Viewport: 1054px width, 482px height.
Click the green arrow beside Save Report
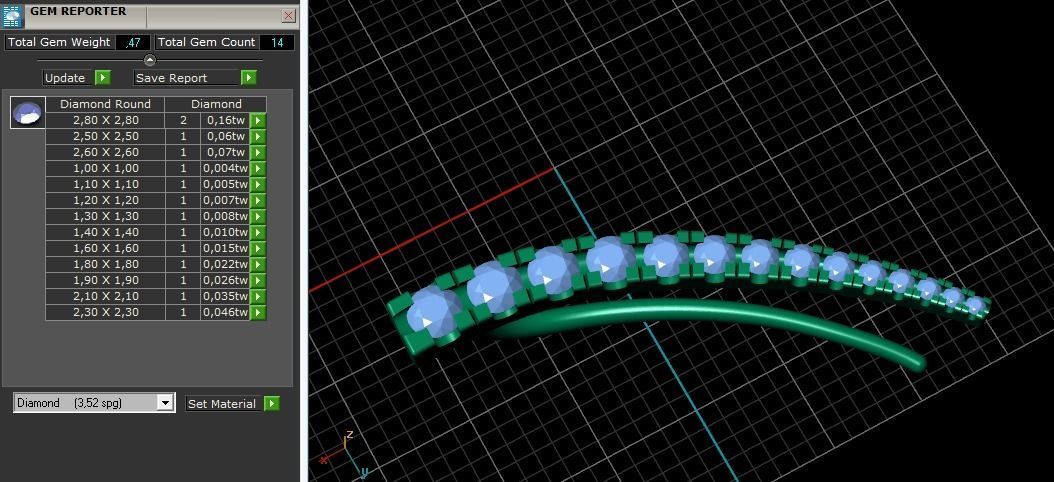click(249, 78)
